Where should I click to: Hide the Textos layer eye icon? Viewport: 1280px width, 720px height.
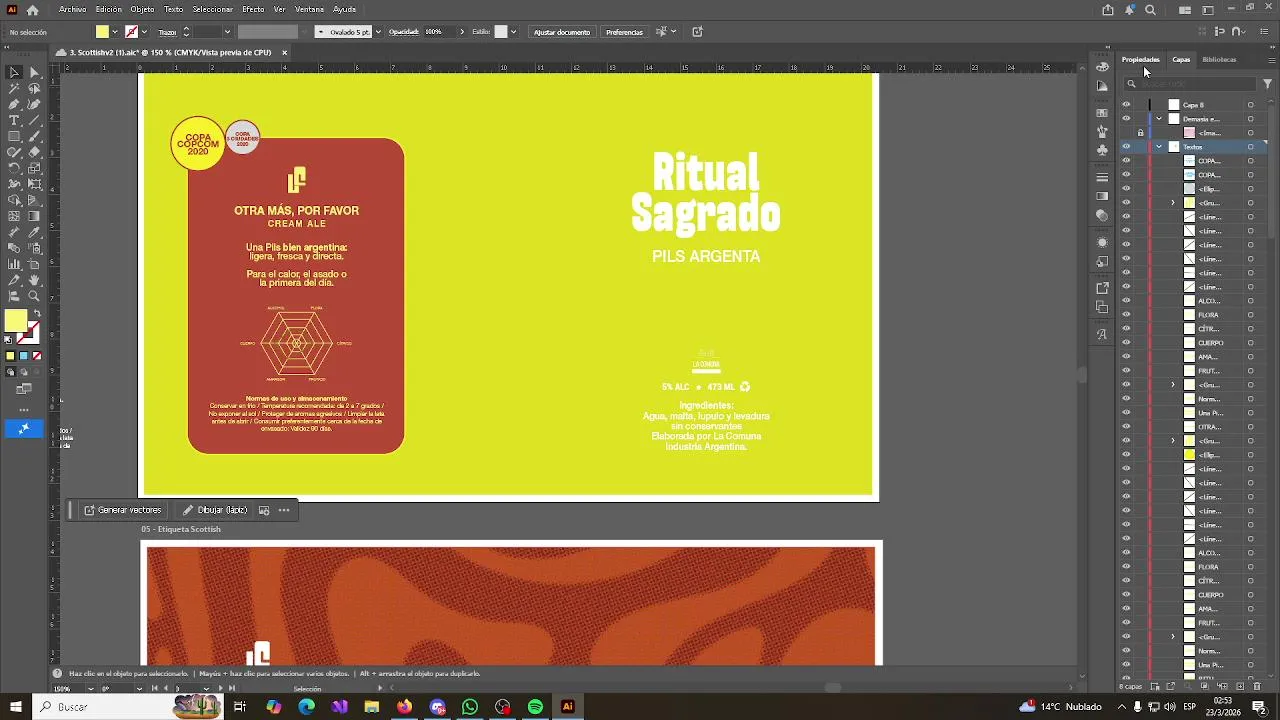click(1126, 147)
